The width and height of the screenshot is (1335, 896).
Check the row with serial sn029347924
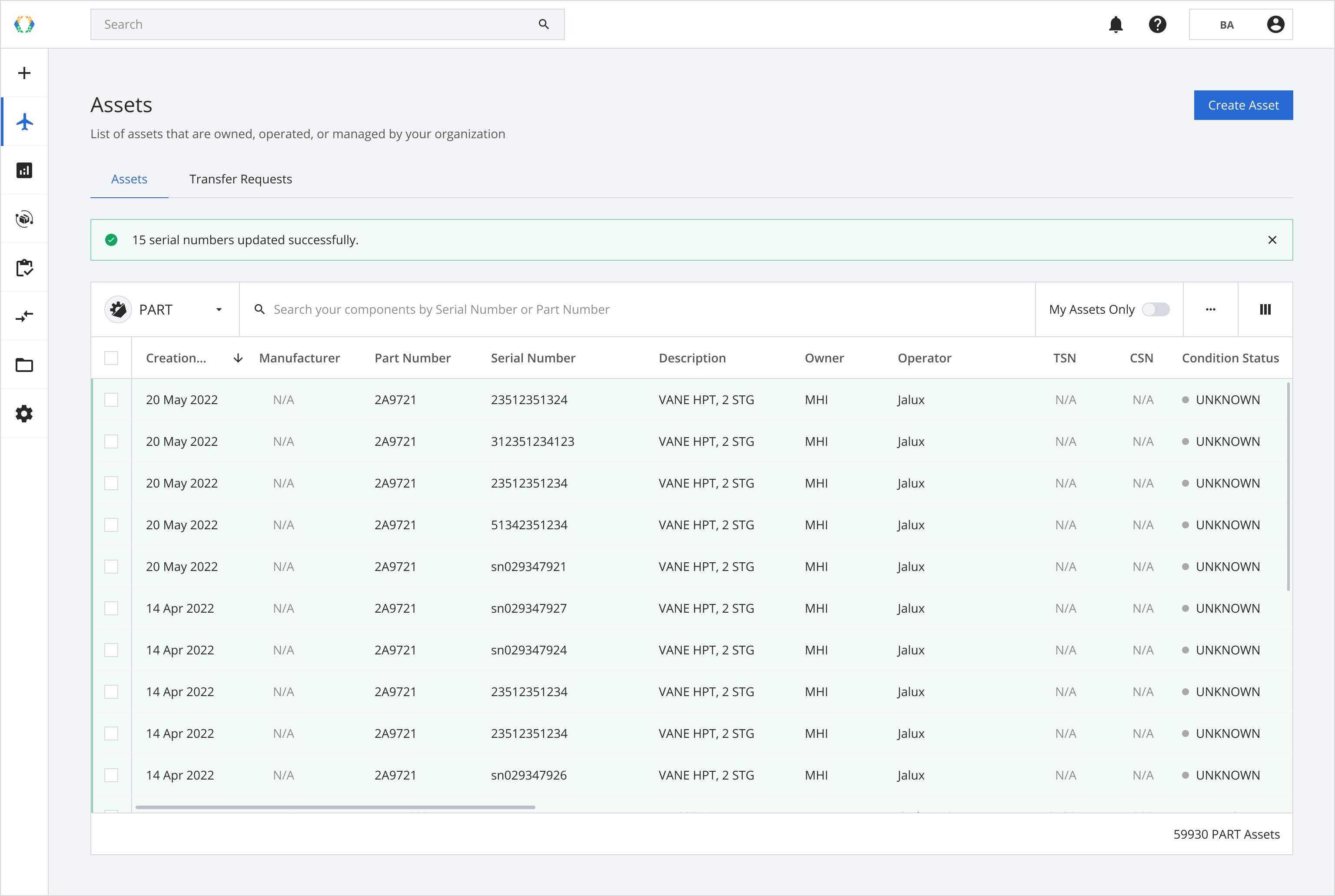pos(111,650)
